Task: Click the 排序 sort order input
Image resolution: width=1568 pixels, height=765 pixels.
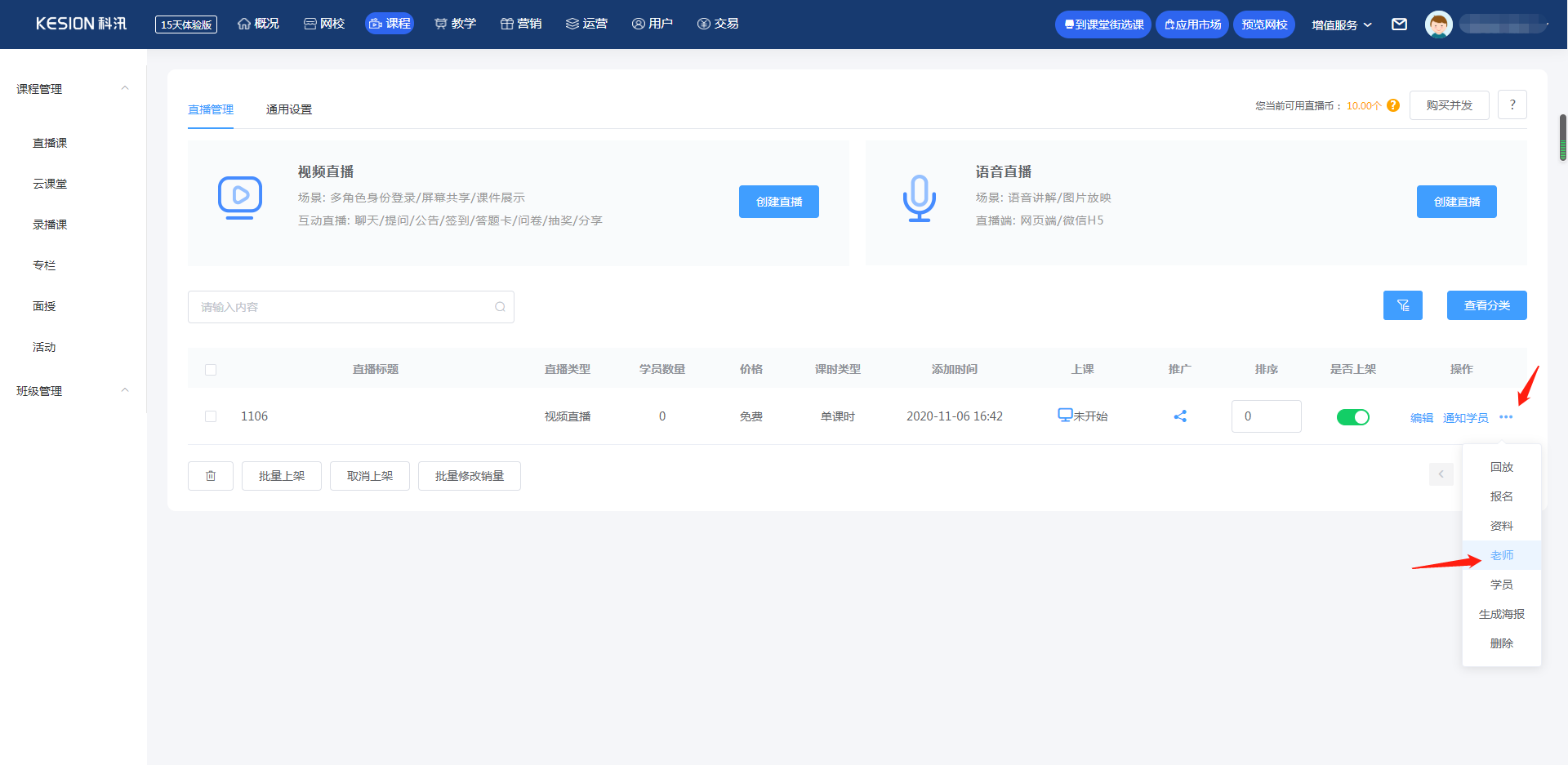Action: pos(1267,416)
